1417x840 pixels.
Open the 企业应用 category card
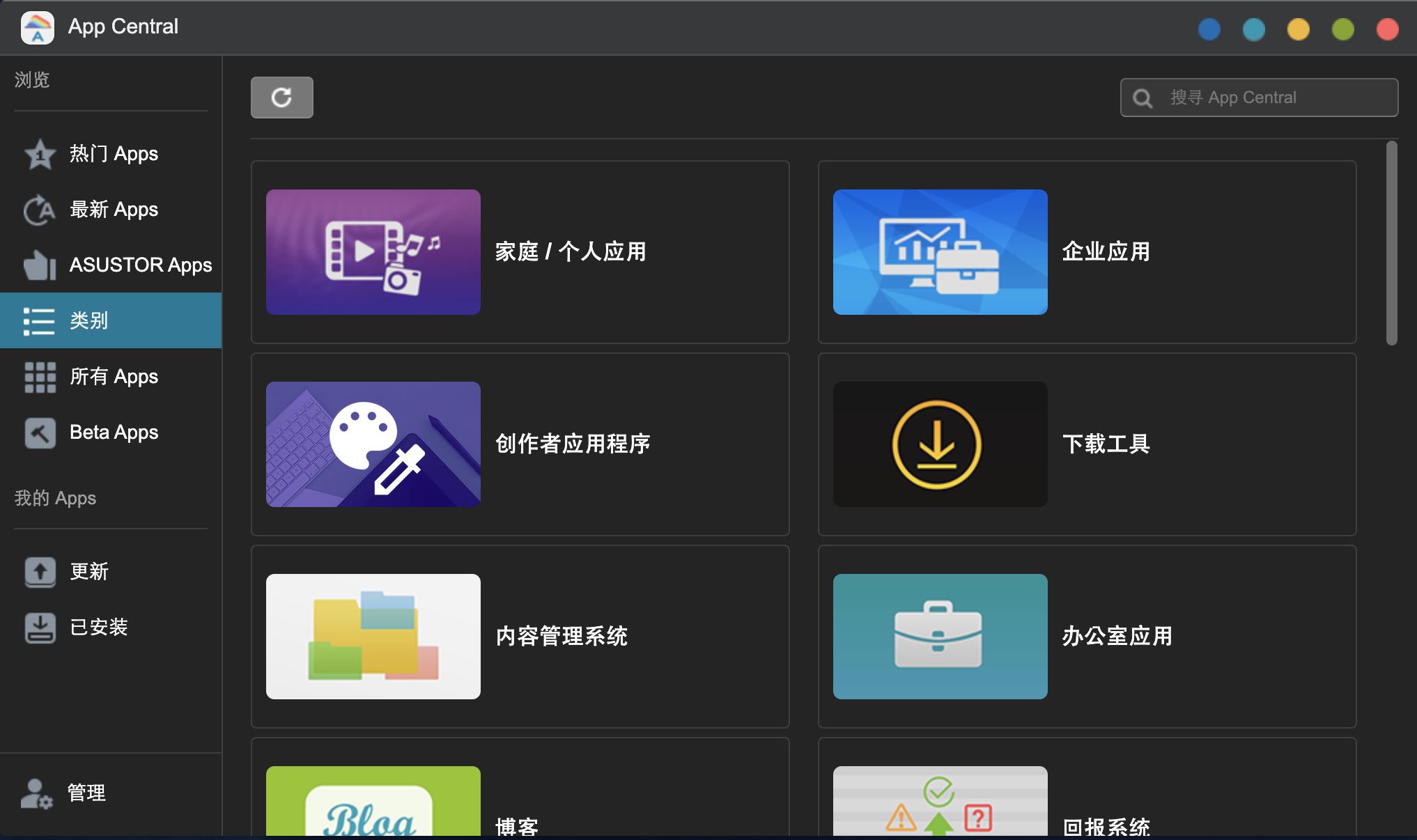pos(1087,252)
